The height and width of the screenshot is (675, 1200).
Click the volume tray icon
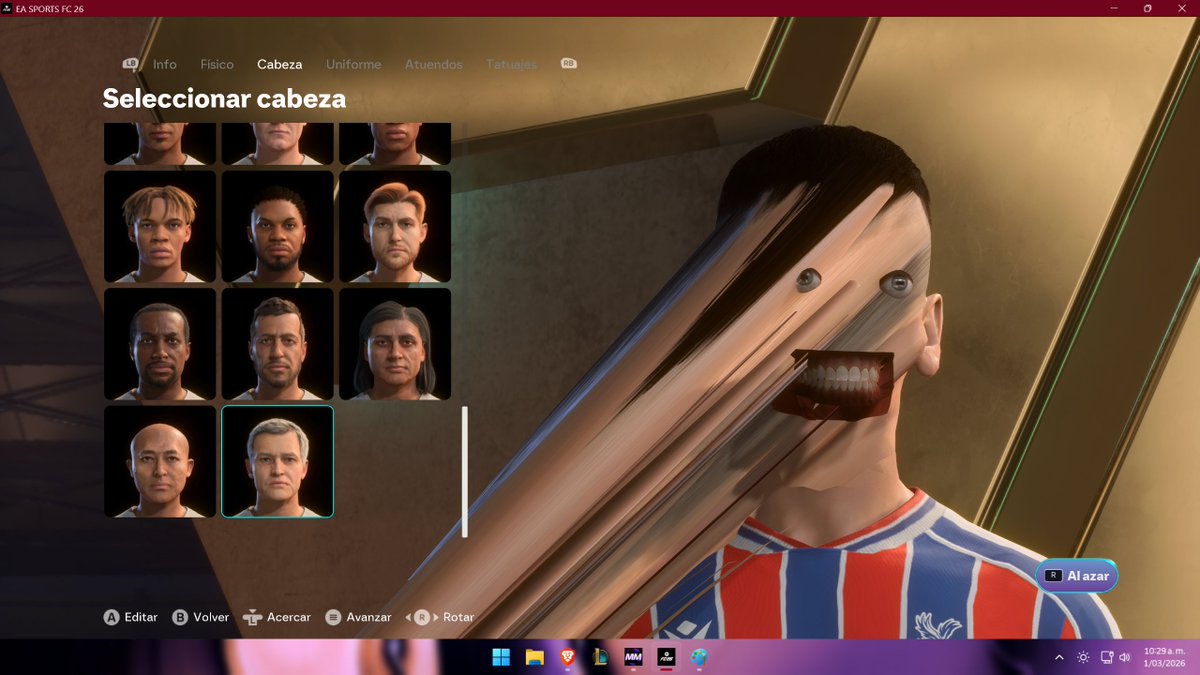coord(1125,657)
